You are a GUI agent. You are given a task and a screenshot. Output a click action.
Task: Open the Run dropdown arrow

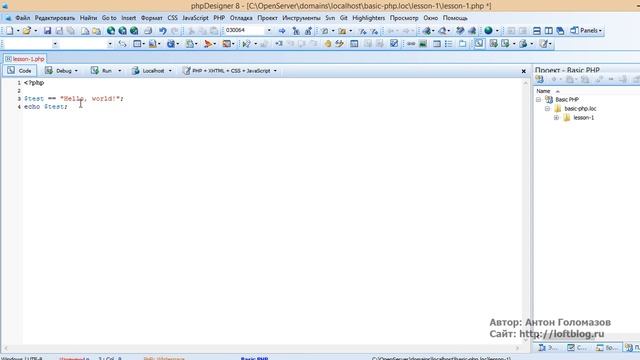(119, 71)
